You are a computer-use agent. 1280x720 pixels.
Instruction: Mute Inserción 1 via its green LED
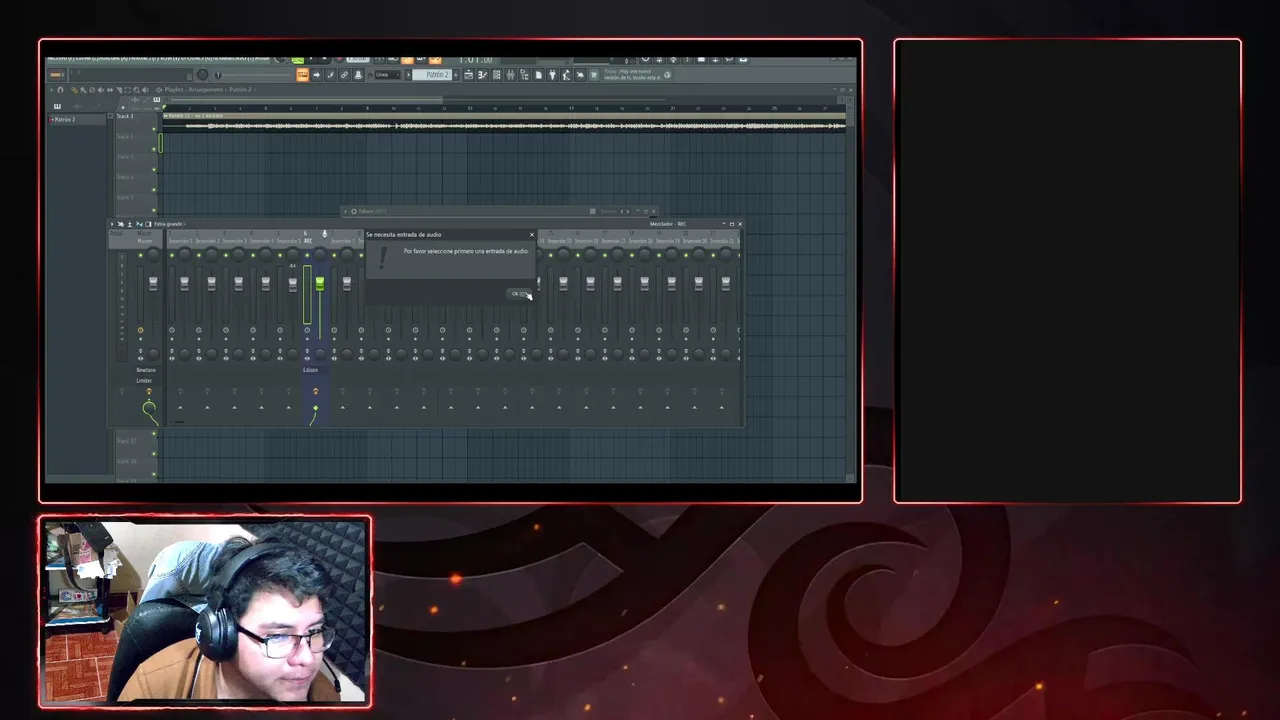[172, 255]
